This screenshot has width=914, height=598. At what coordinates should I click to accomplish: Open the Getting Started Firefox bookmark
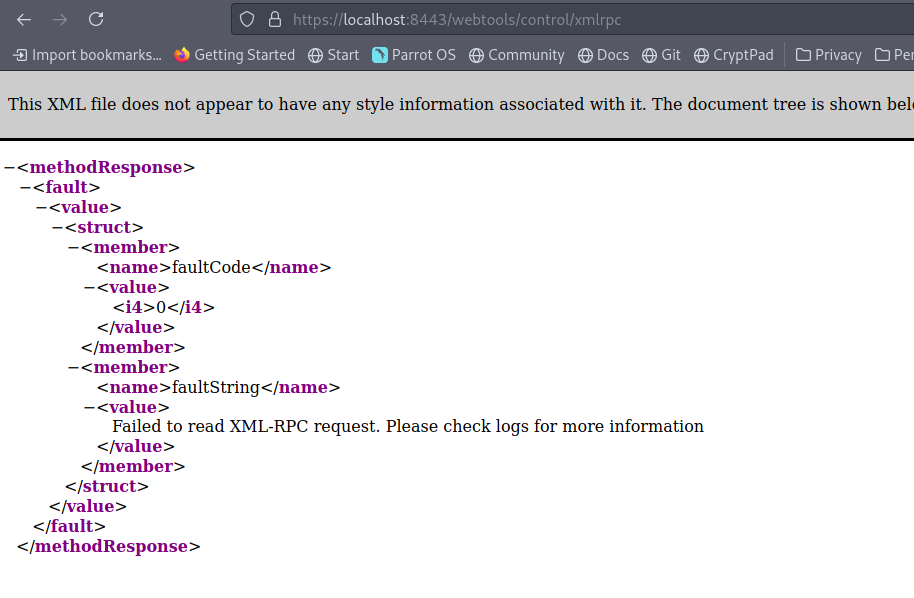coord(234,55)
